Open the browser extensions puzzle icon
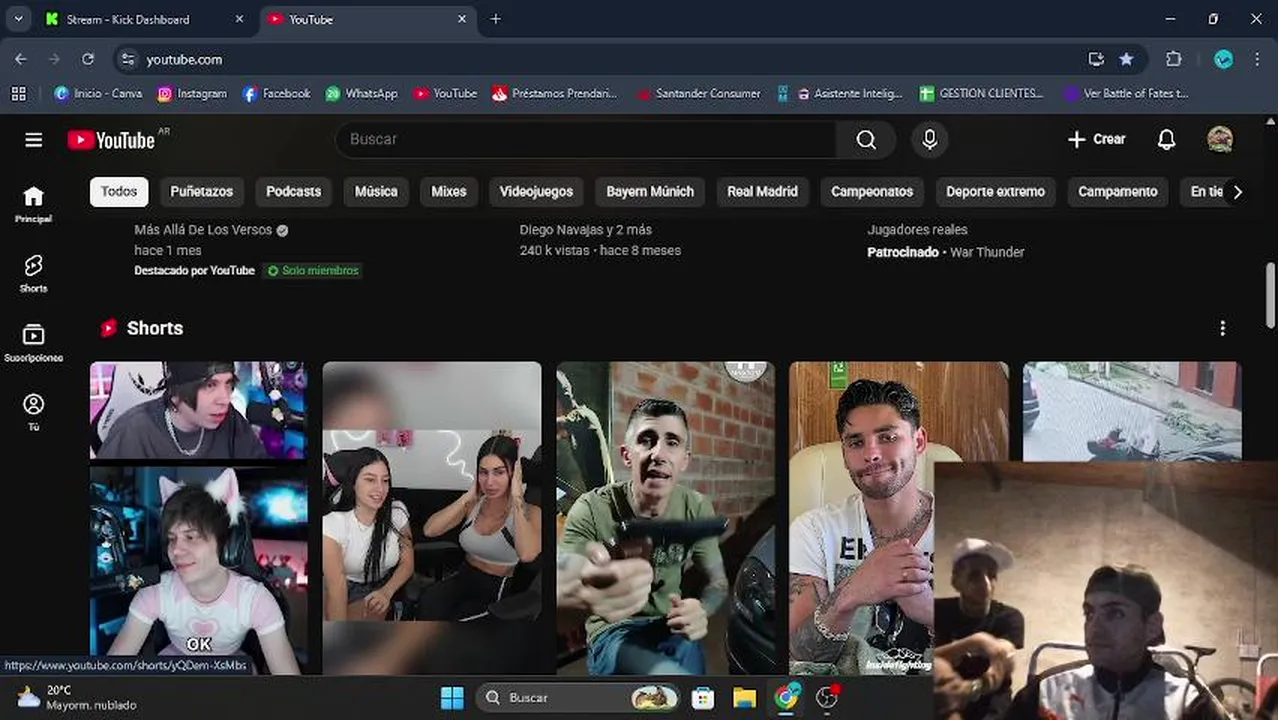 coord(1174,59)
